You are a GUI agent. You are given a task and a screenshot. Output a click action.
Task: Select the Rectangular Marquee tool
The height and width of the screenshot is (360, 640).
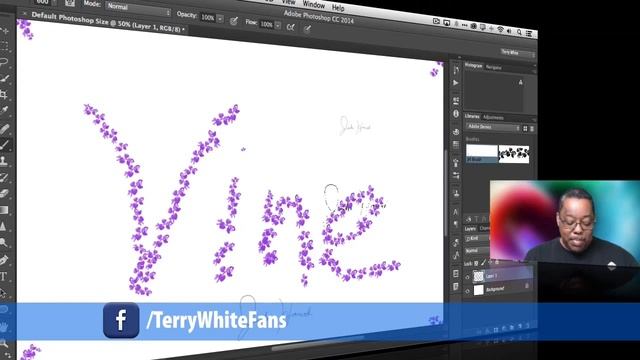pyautogui.click(x=4, y=46)
